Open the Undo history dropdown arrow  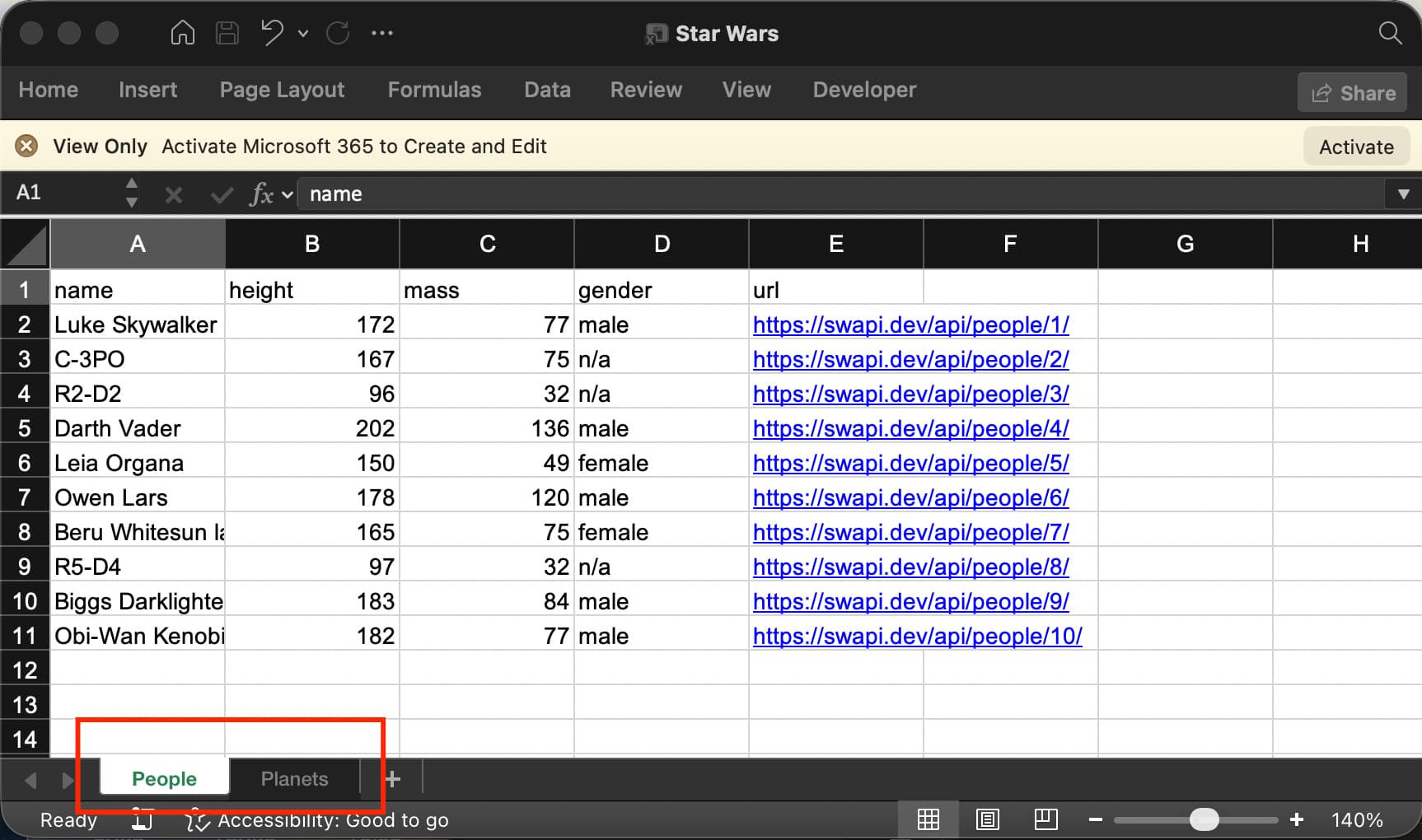tap(303, 34)
